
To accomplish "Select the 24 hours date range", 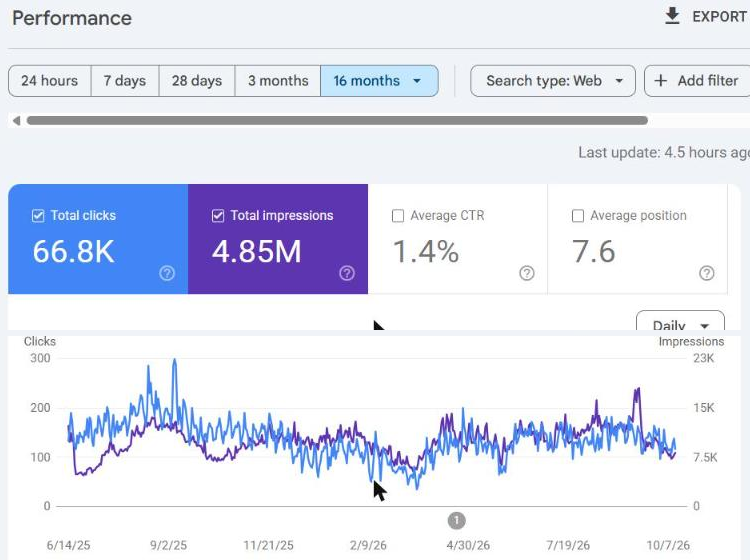I will (x=50, y=81).
